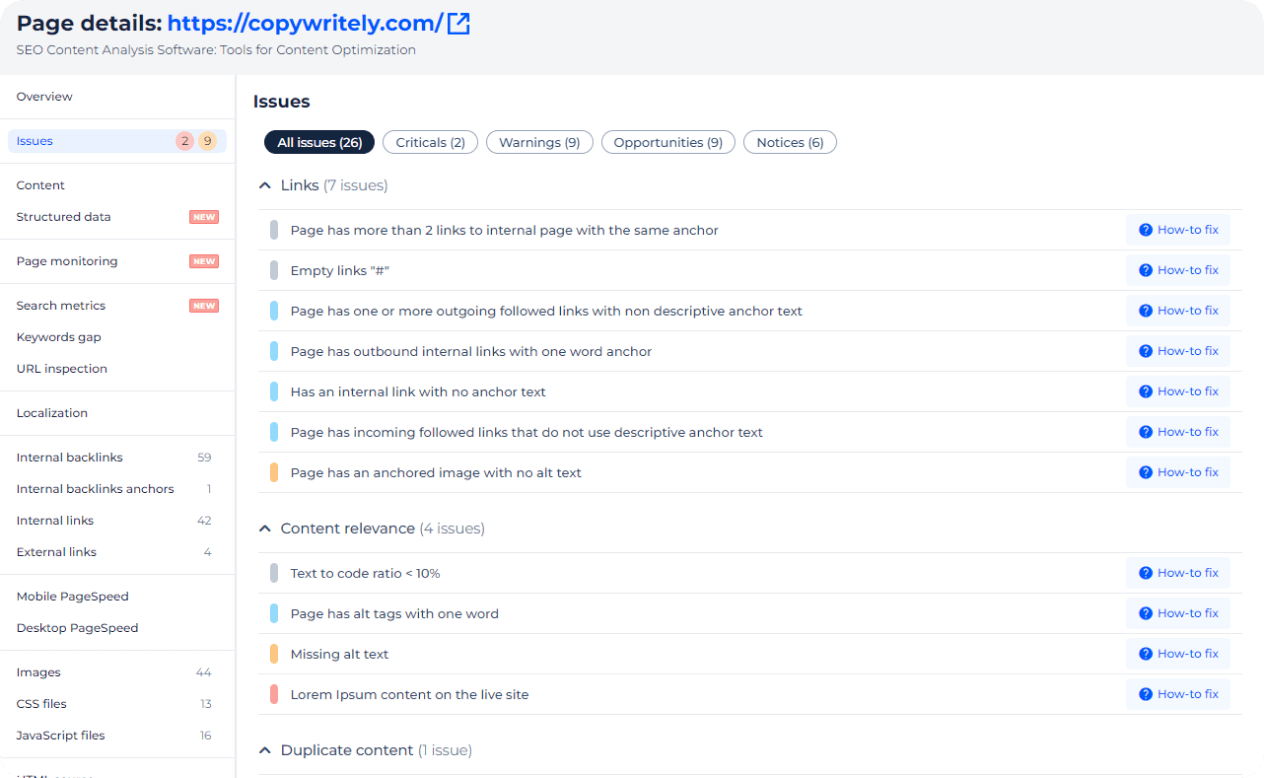Click the https://copywritely.com/ page link

coord(305,24)
